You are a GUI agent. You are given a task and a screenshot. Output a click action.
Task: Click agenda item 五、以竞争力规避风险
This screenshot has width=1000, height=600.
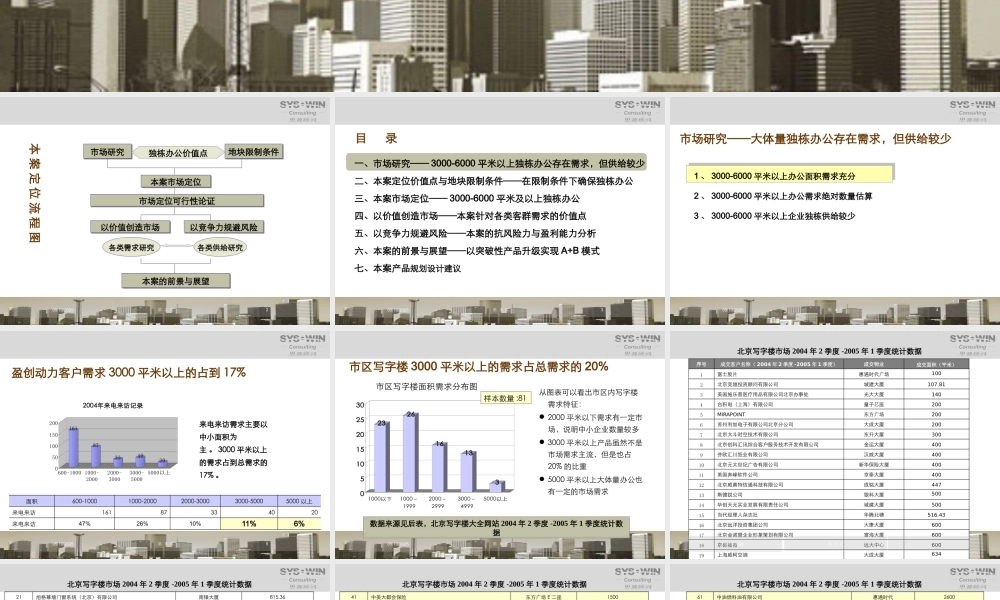(475, 233)
